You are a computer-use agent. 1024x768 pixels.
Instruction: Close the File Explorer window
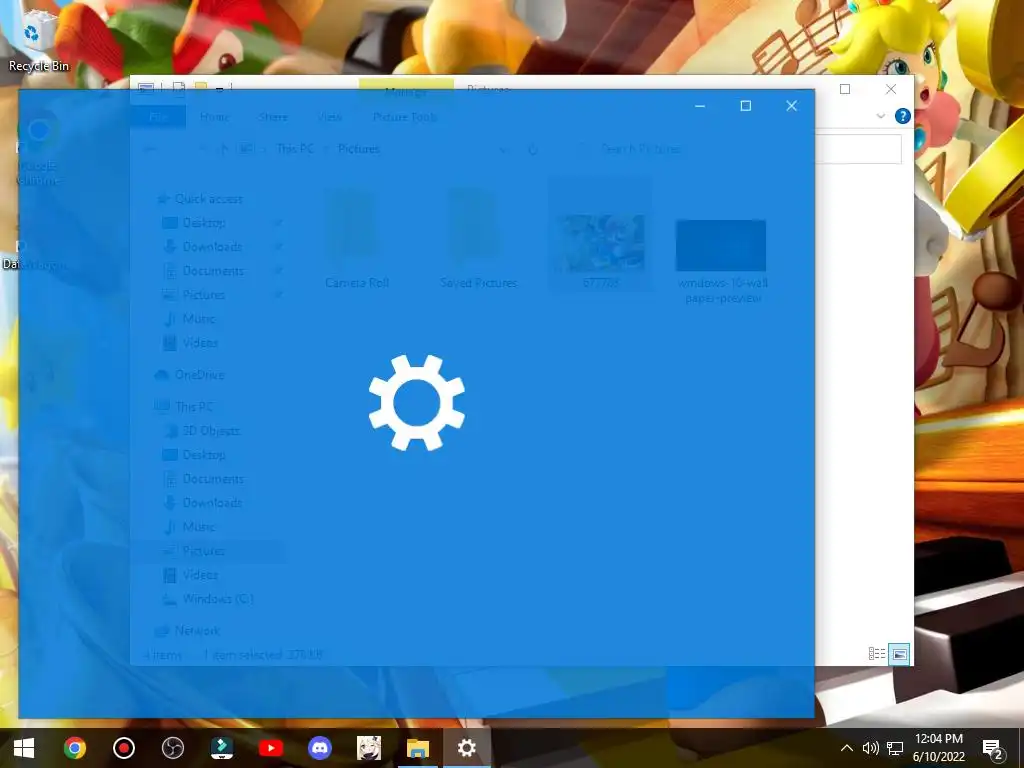tap(891, 89)
